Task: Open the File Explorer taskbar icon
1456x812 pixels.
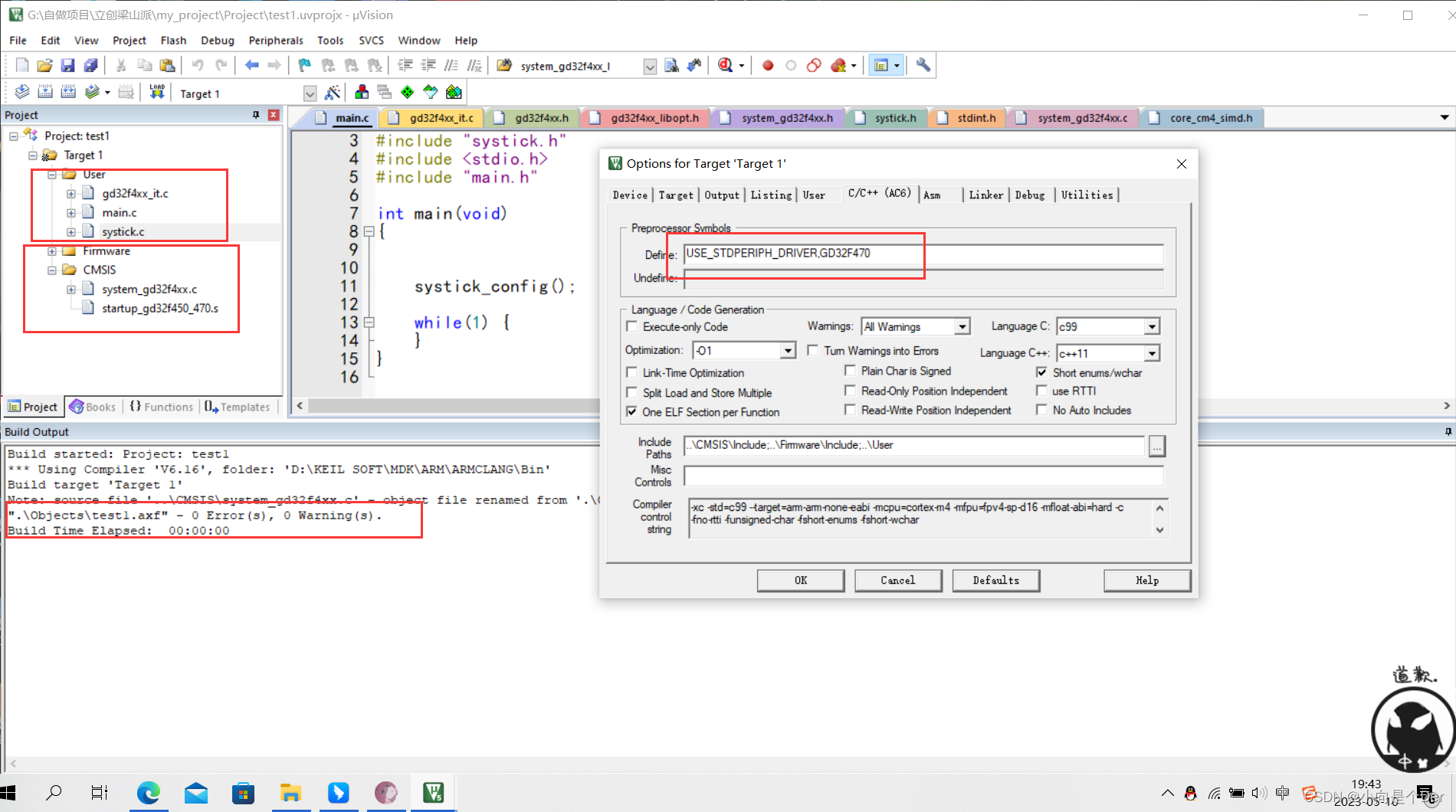Action: [x=290, y=793]
